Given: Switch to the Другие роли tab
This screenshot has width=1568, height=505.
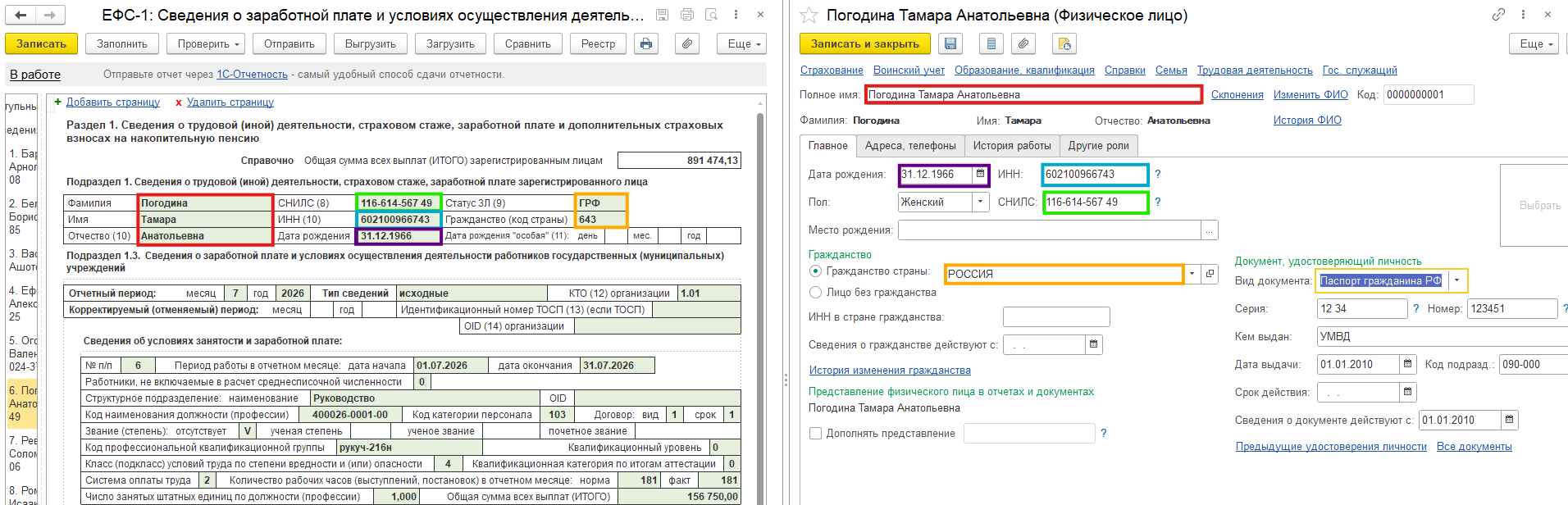Looking at the screenshot, I should 1098,146.
